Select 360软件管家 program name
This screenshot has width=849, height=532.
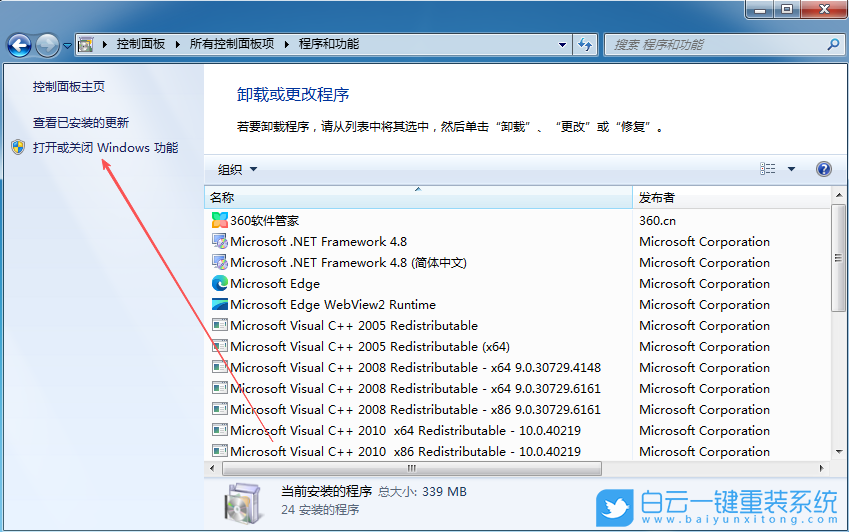264,221
